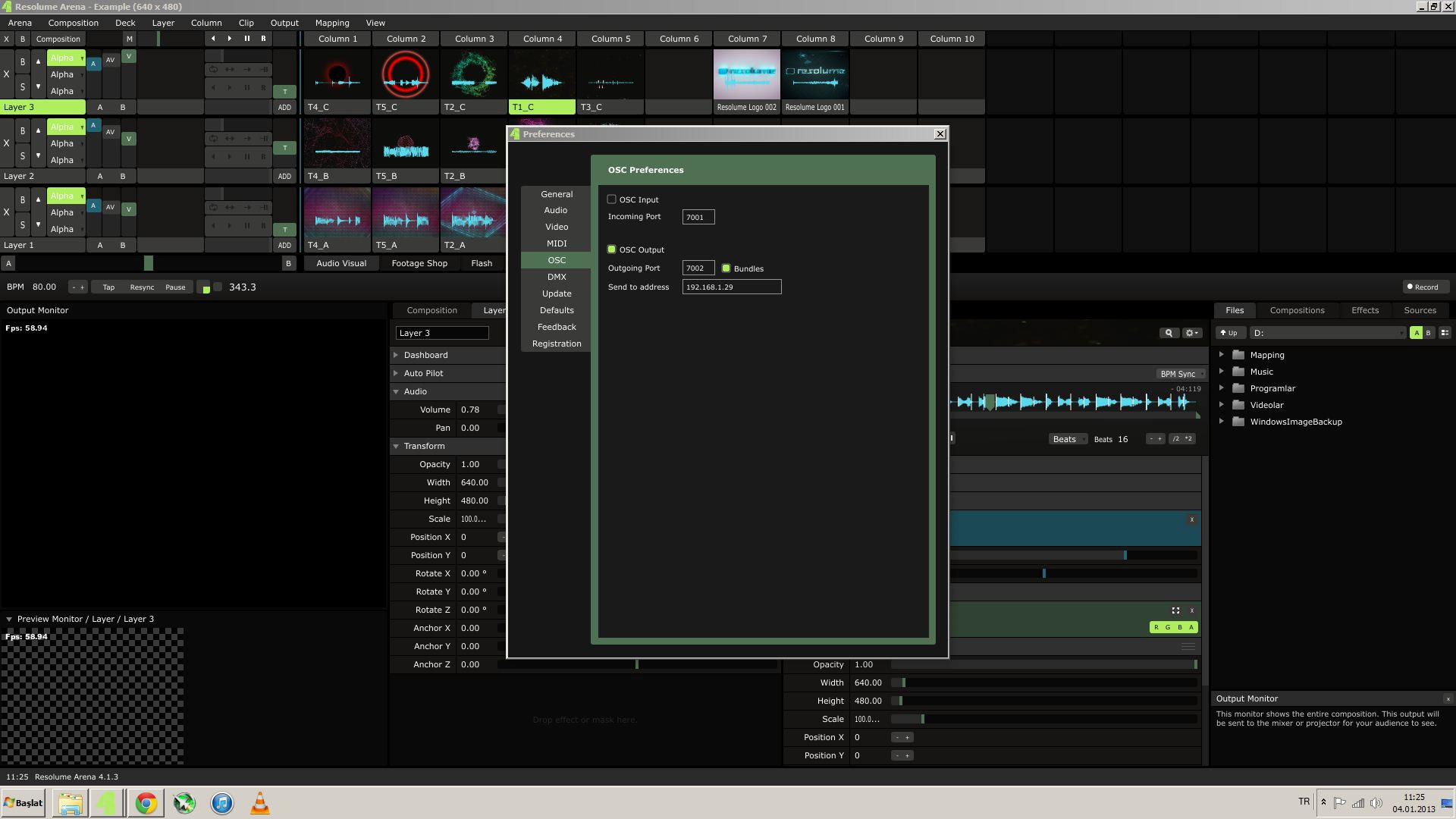Open the Mapping menu

click(x=332, y=23)
